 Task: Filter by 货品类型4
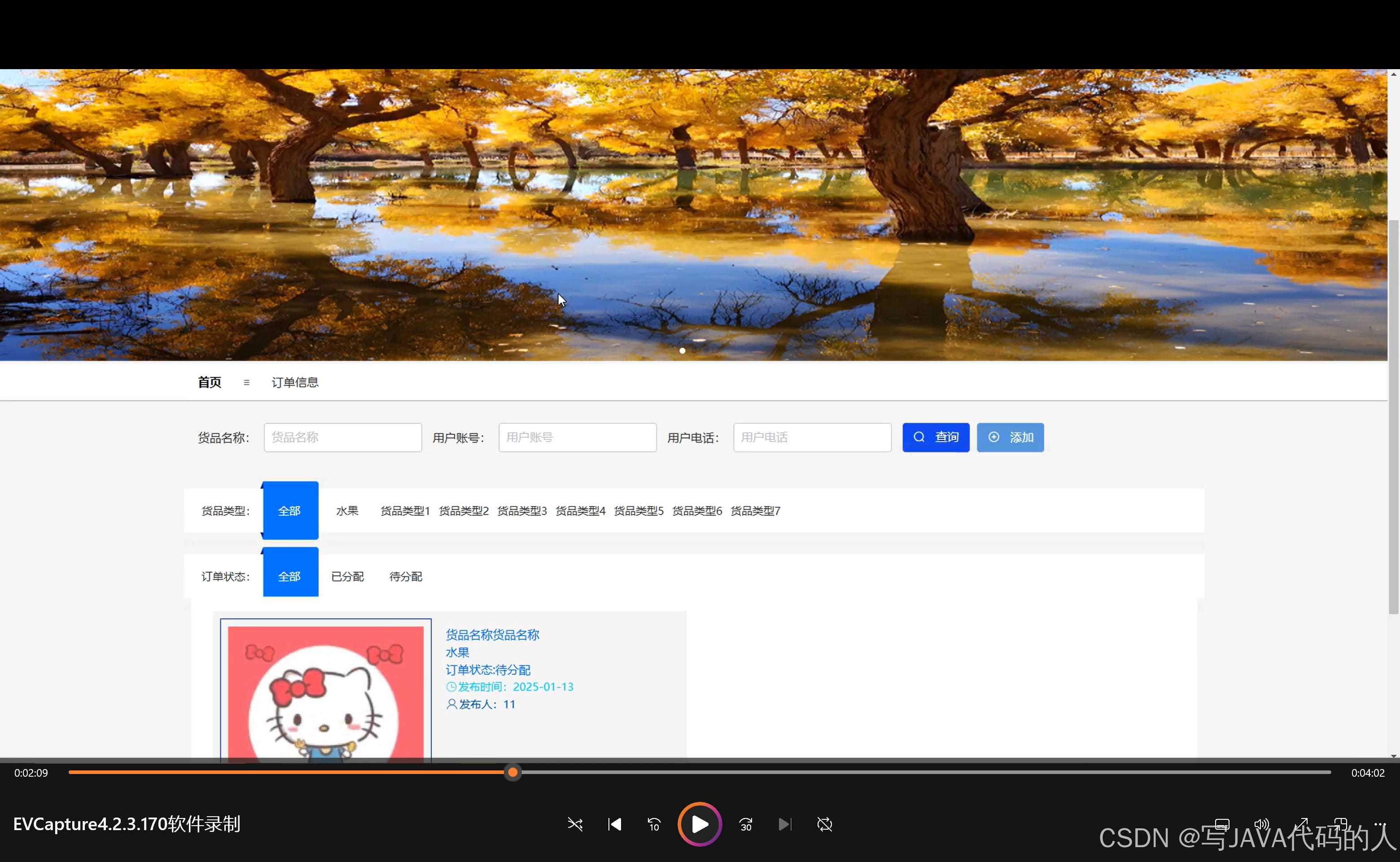580,511
